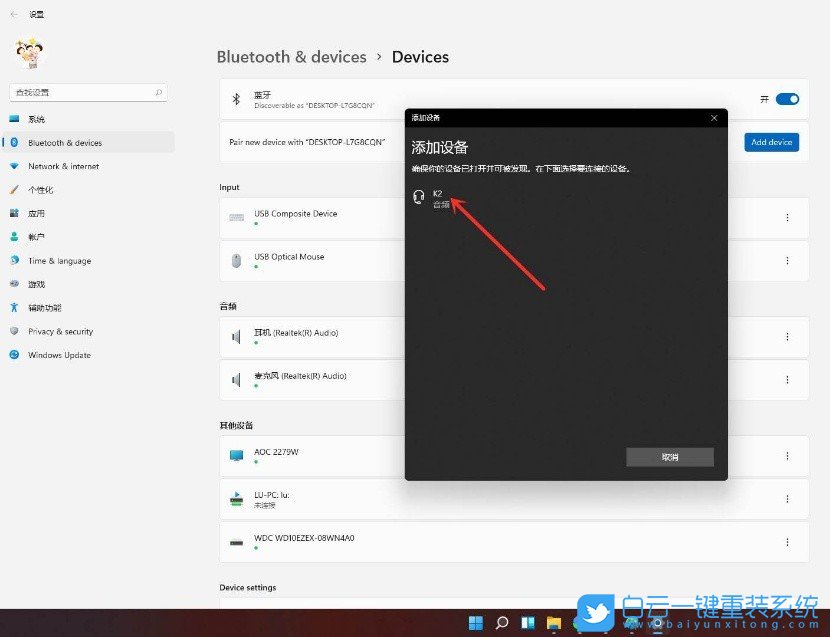Open Network & internet settings
The image size is (830, 637).
63,166
